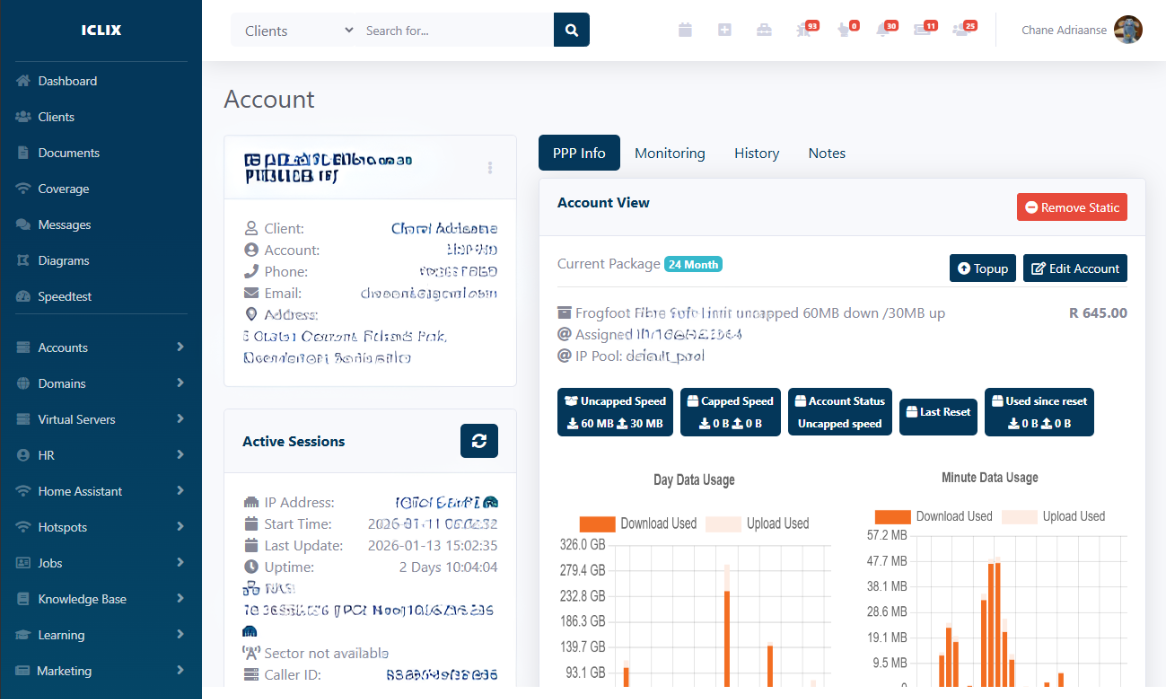Viewport: 1166px width, 699px height.
Task: Toggle Upload Used legend in Day Data Usage
Action: coord(757,524)
